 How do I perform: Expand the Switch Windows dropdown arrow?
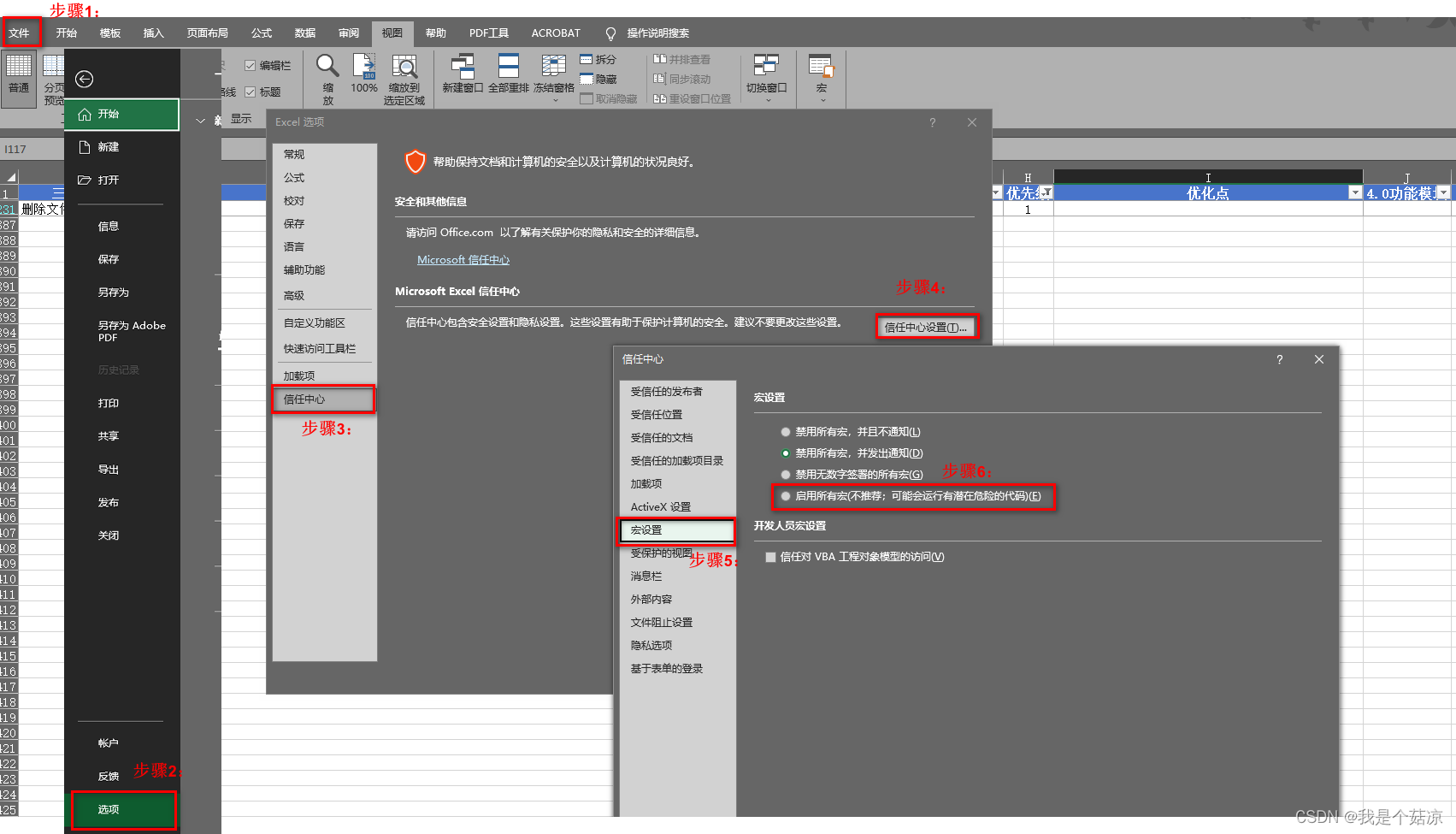tap(768, 100)
